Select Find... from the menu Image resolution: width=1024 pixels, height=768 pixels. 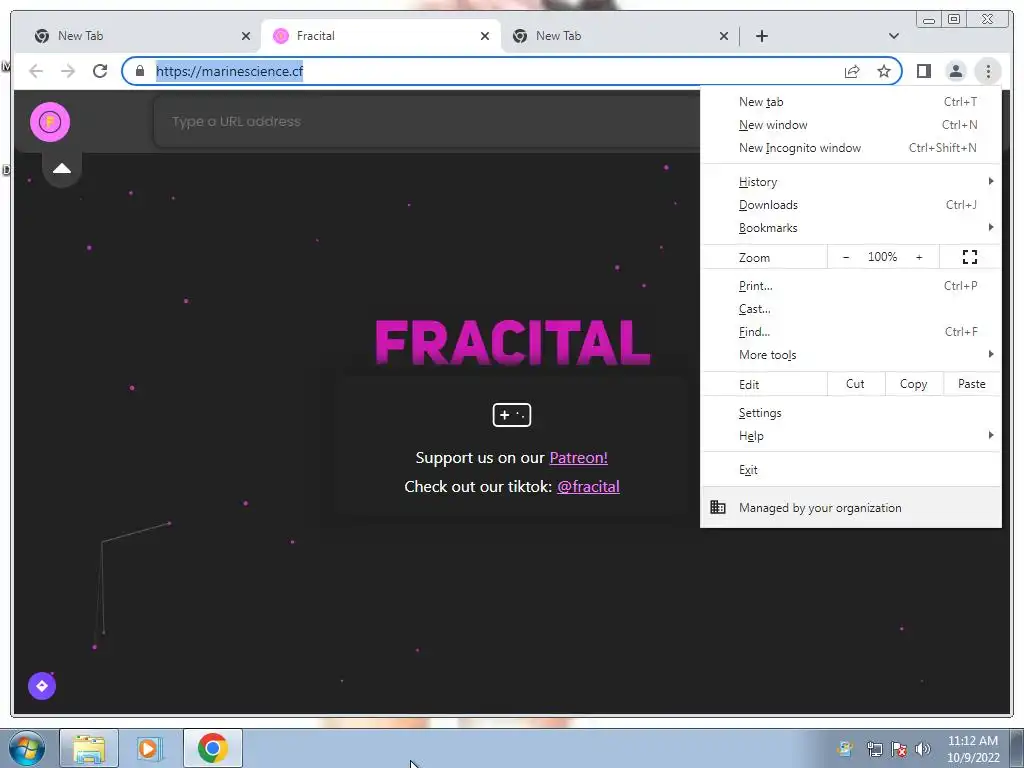[851, 332]
